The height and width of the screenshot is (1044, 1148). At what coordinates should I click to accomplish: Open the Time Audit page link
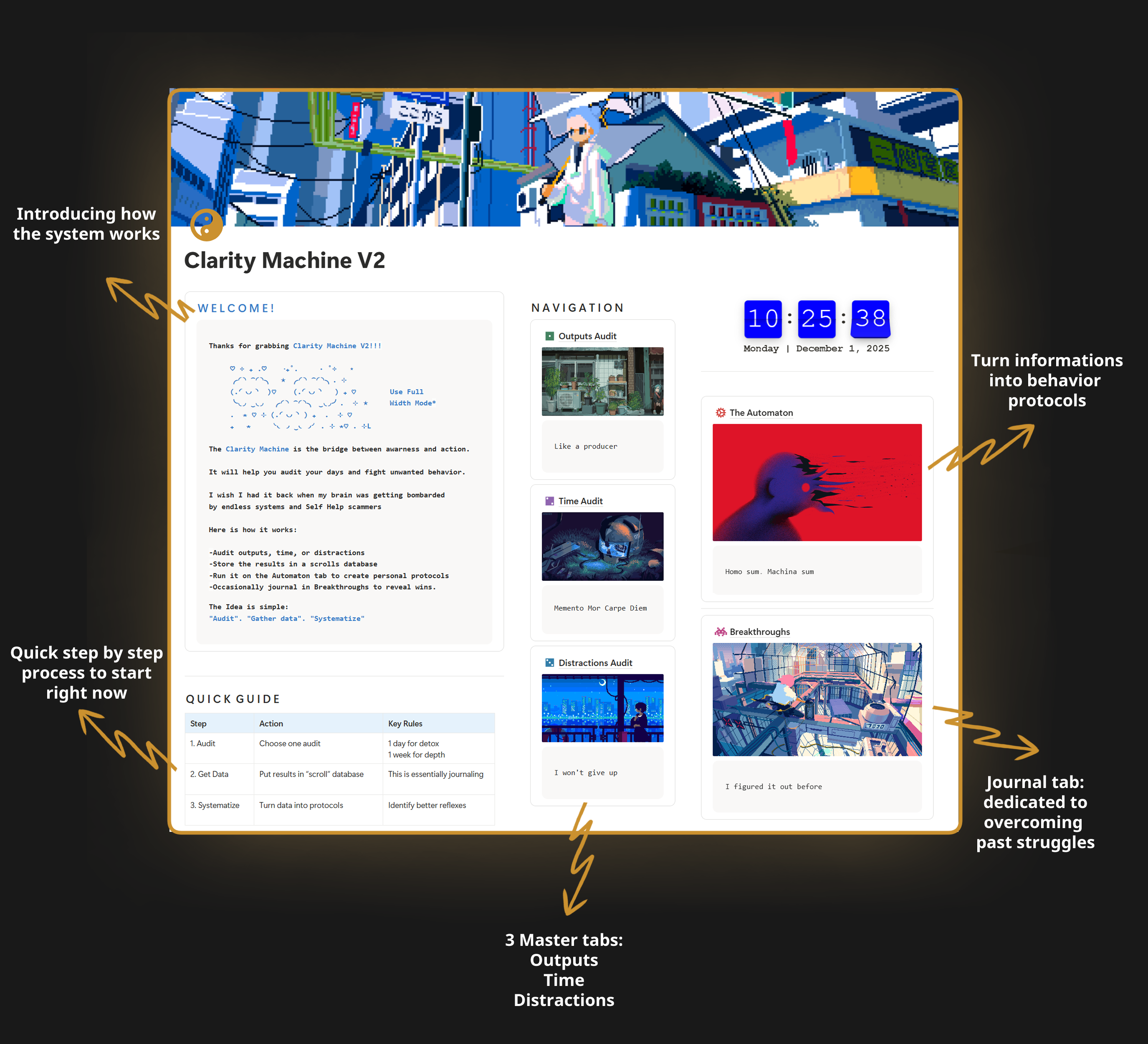point(580,501)
